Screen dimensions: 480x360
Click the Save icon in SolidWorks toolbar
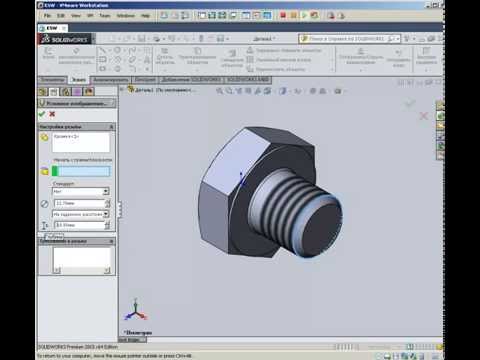142,39
